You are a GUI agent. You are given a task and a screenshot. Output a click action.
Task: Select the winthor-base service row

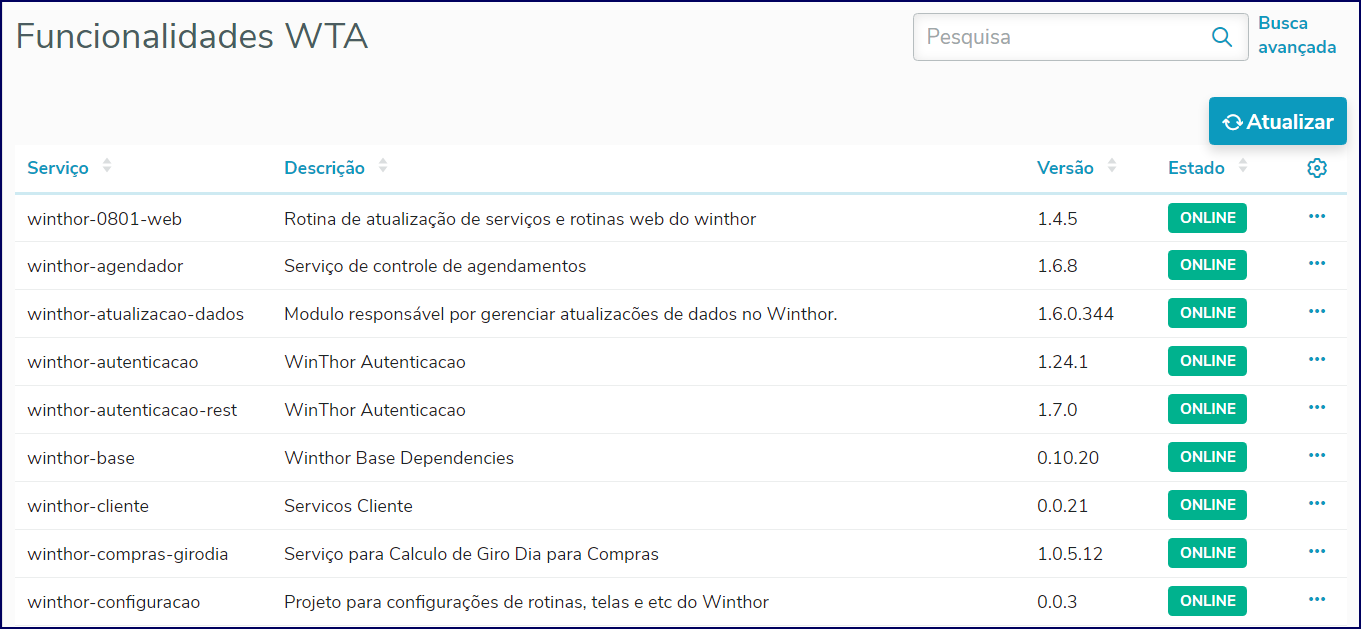click(81, 458)
